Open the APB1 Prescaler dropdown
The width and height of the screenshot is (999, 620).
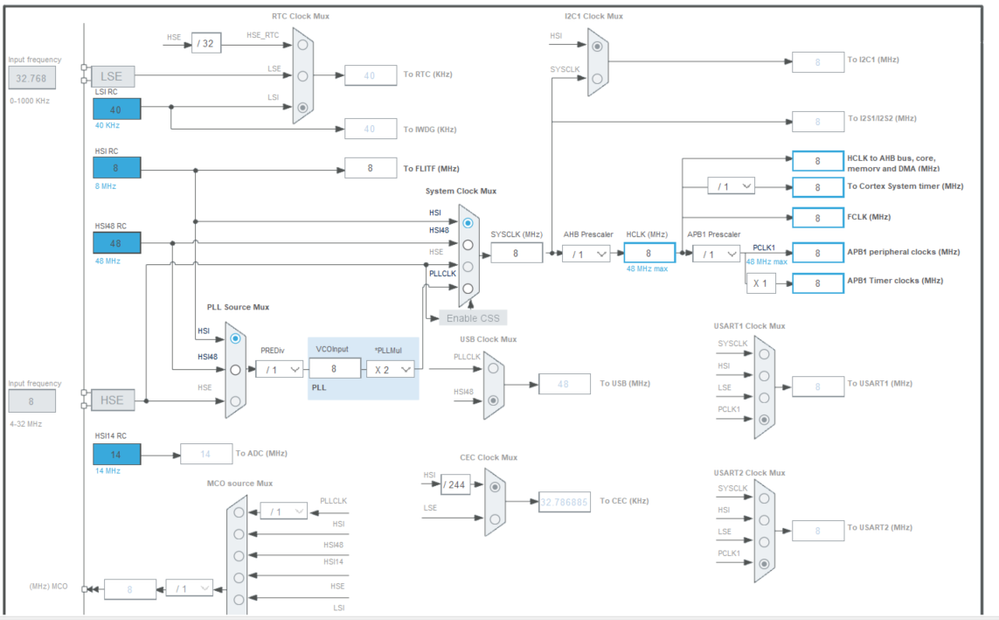pyautogui.click(x=716, y=254)
